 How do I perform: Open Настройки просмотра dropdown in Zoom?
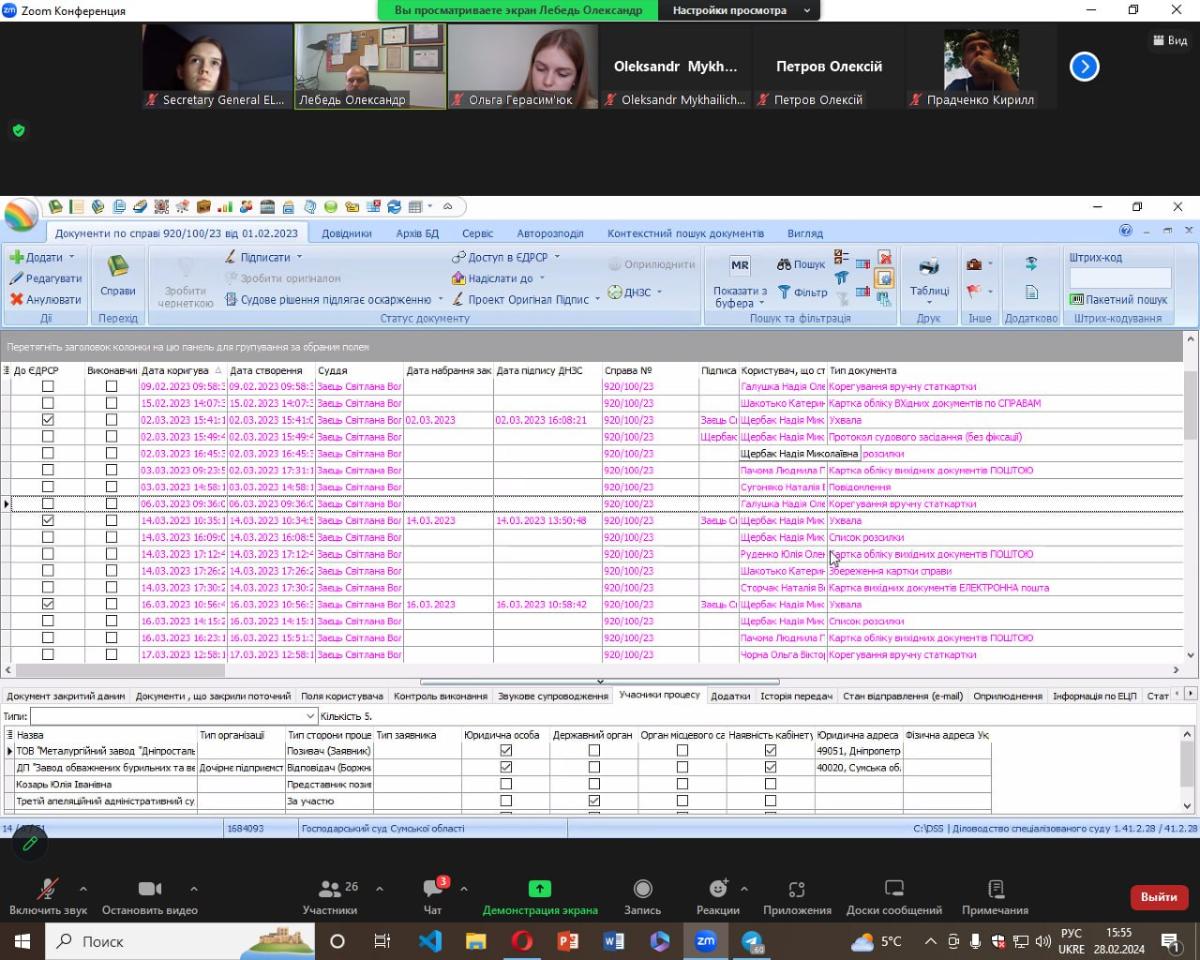(742, 10)
